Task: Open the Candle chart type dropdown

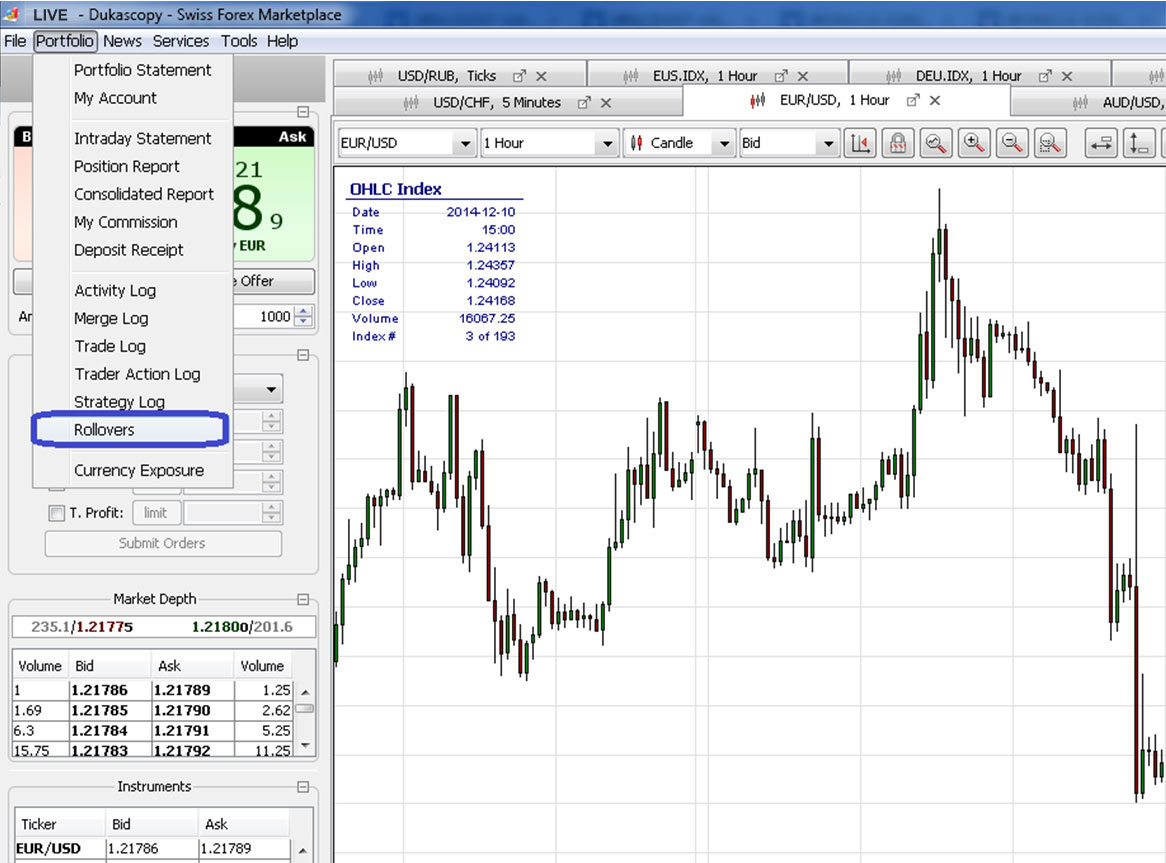Action: [724, 143]
